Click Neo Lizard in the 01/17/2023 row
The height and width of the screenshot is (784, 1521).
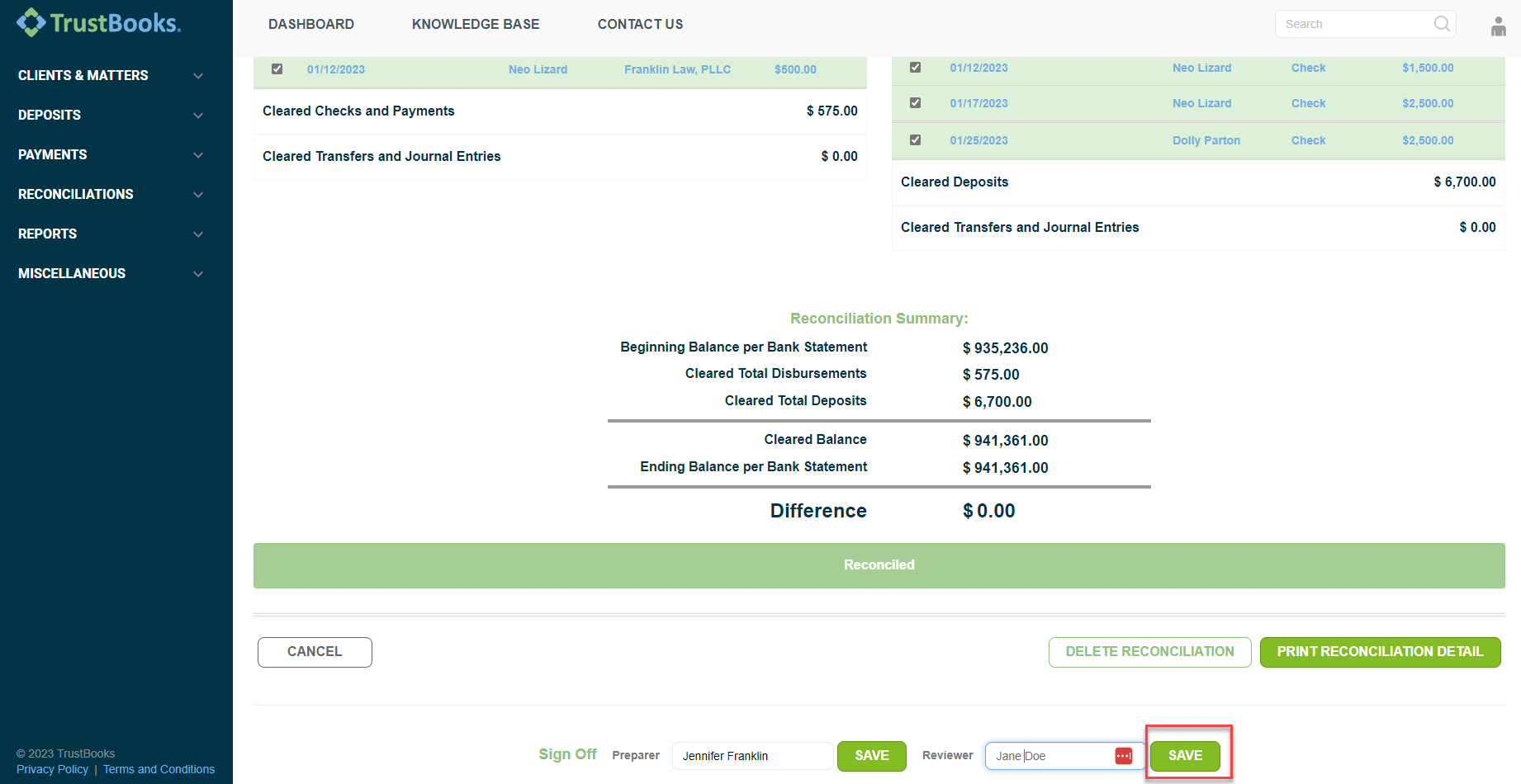(1201, 103)
